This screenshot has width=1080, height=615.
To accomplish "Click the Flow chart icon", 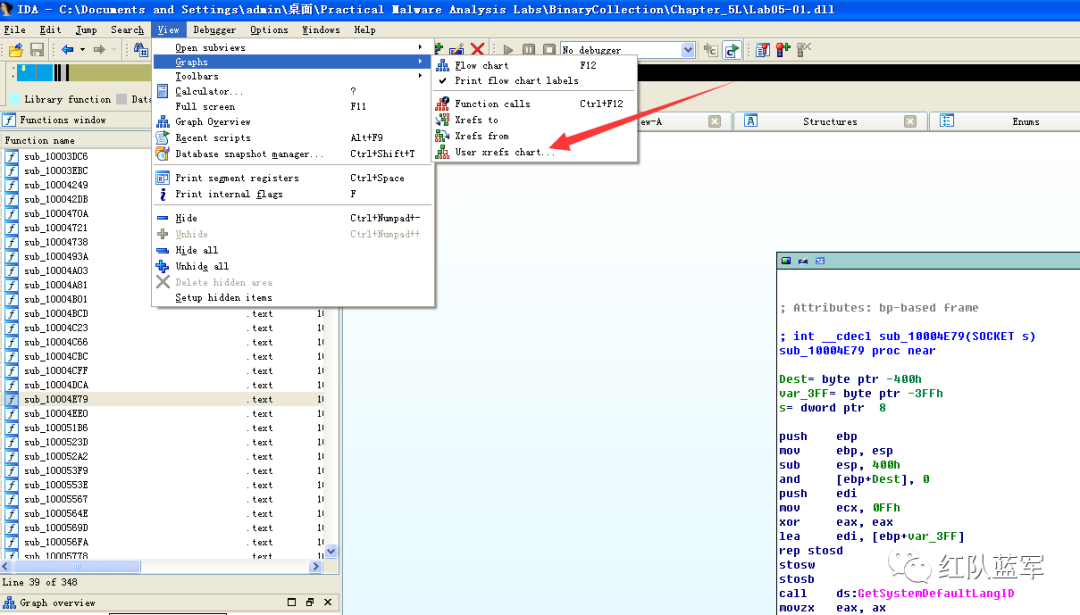I will point(442,65).
